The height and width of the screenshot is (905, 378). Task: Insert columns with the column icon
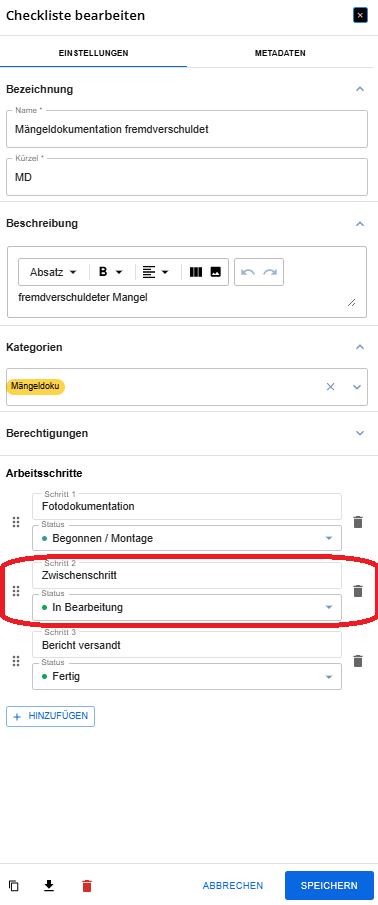pos(196,272)
